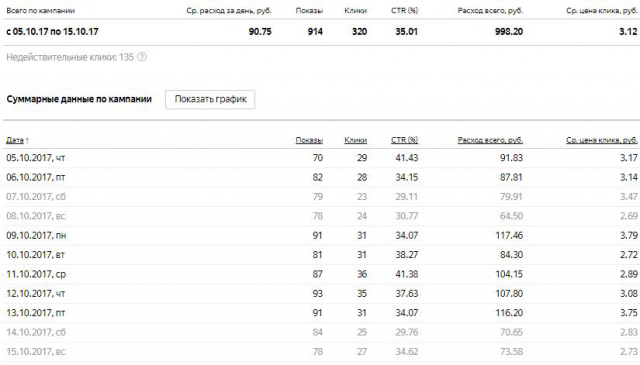Screen dimensions: 640x365
Task: Select the 13.10.2017, пт row
Action: 322,313
